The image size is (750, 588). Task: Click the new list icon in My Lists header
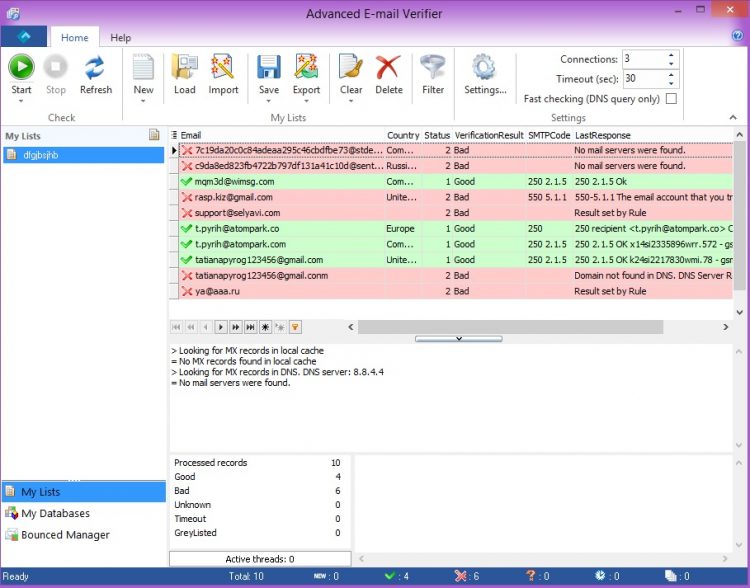tap(154, 135)
